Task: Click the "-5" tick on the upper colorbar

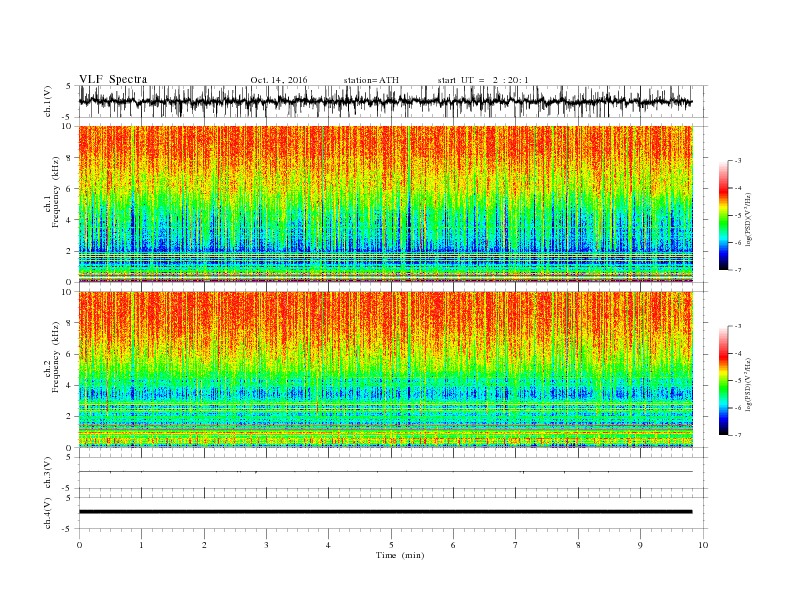Action: (738, 216)
